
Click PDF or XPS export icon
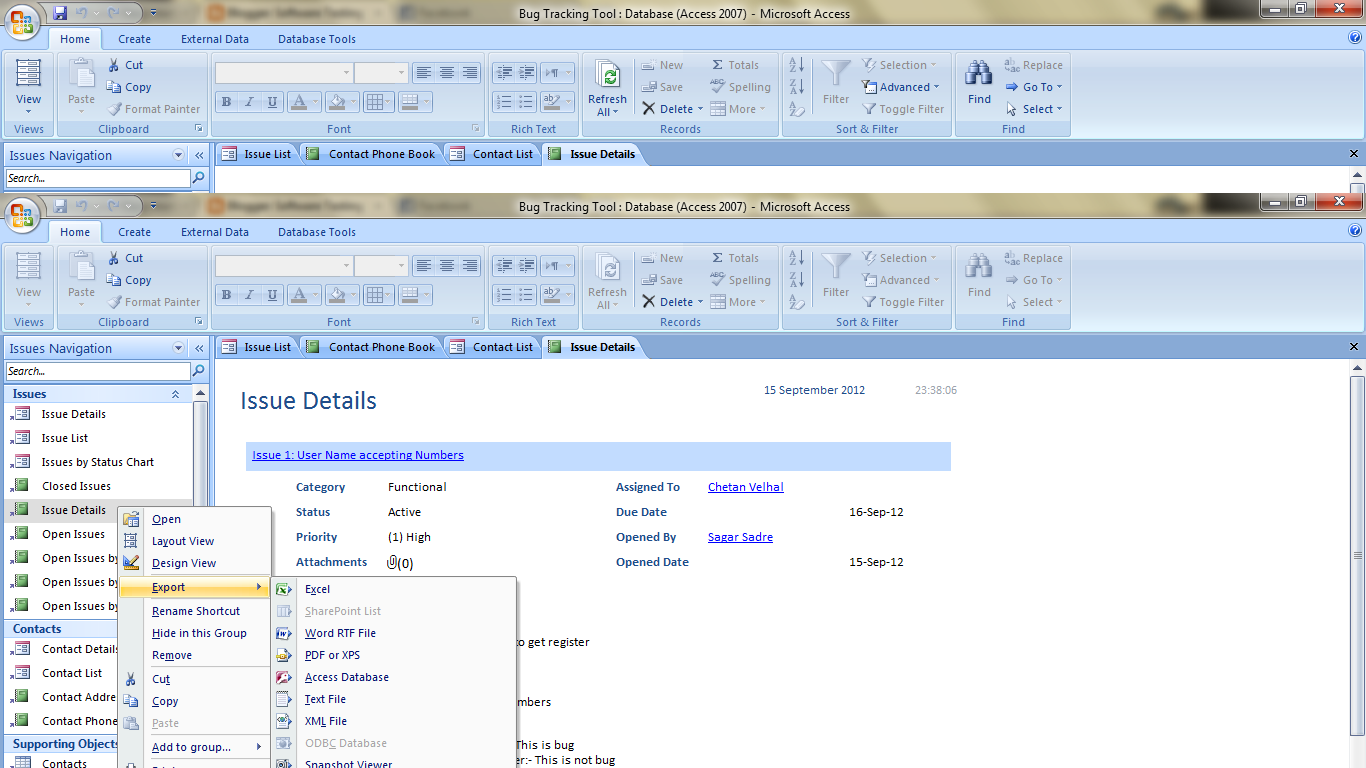(x=284, y=655)
